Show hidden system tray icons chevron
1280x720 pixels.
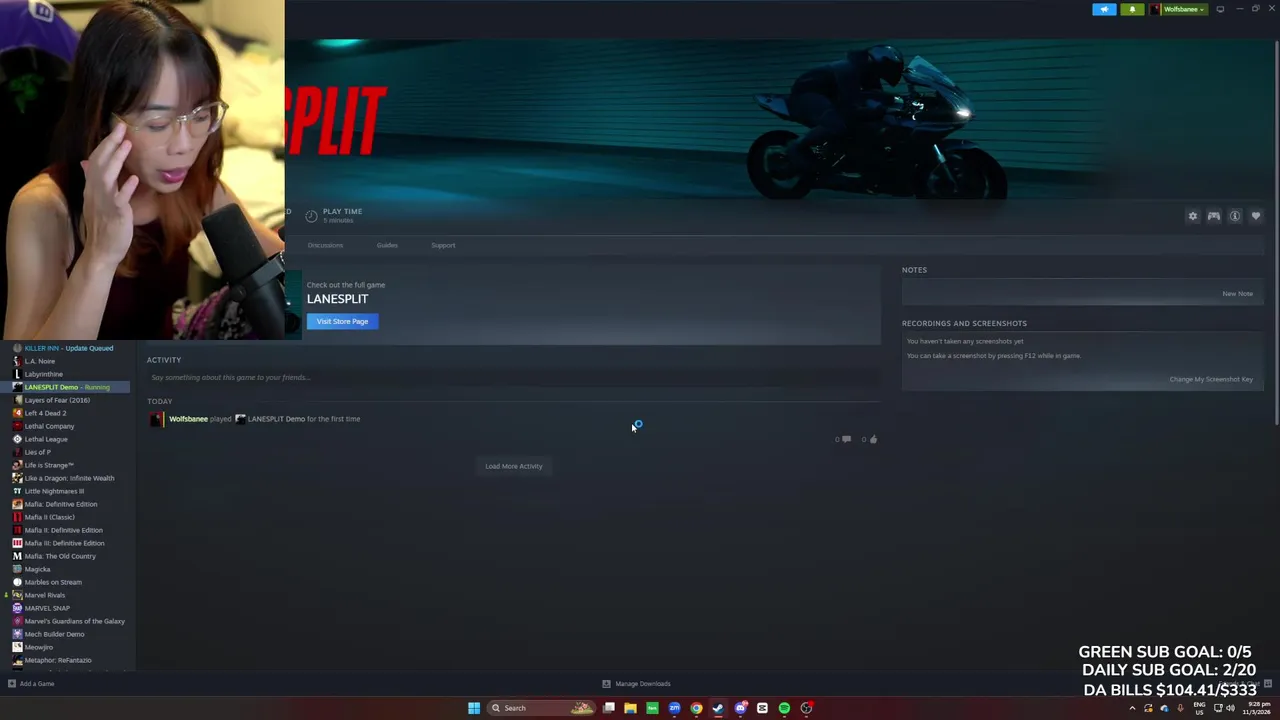1132,708
